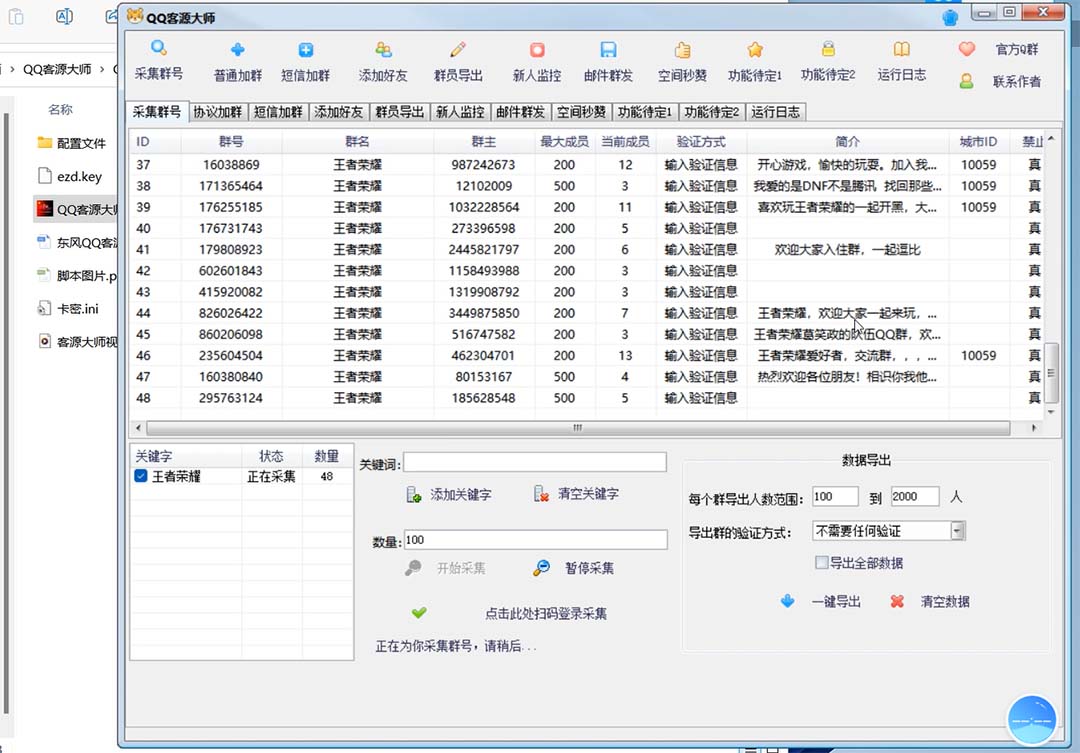Open the 不需要任何验证 verification dropdown
The width and height of the screenshot is (1080, 753).
[958, 530]
